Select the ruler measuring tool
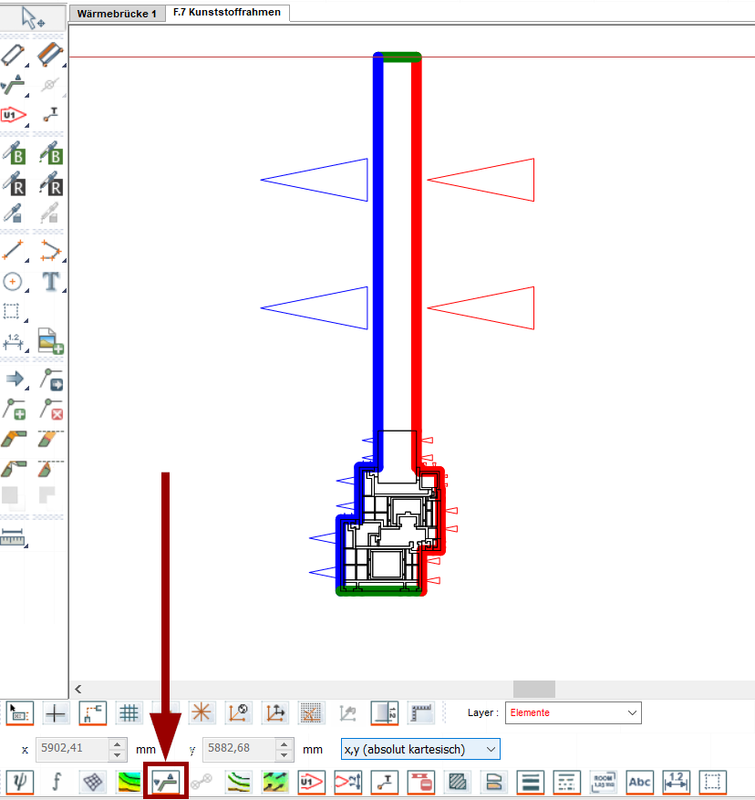Image resolution: width=755 pixels, height=800 pixels. pyautogui.click(x=13, y=537)
